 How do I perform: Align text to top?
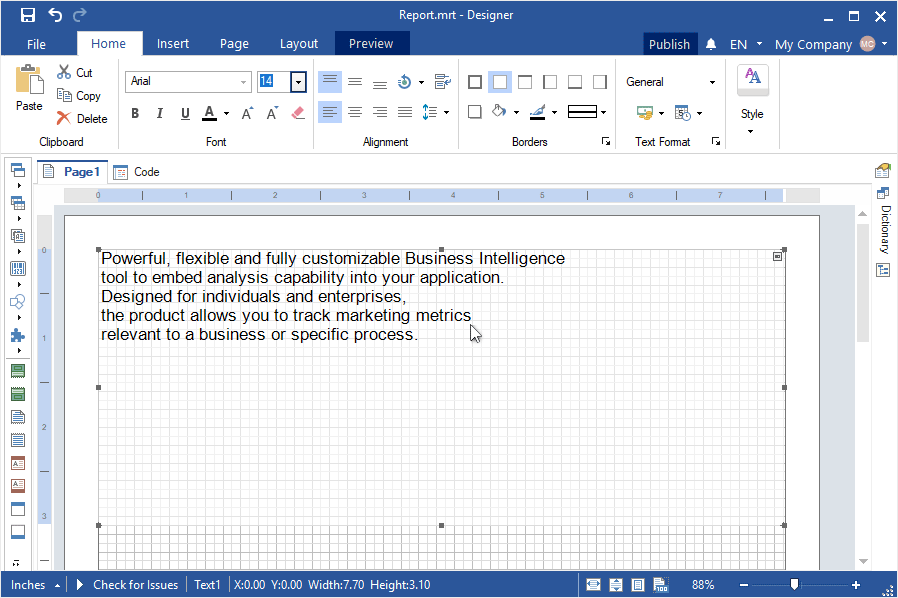(x=330, y=82)
